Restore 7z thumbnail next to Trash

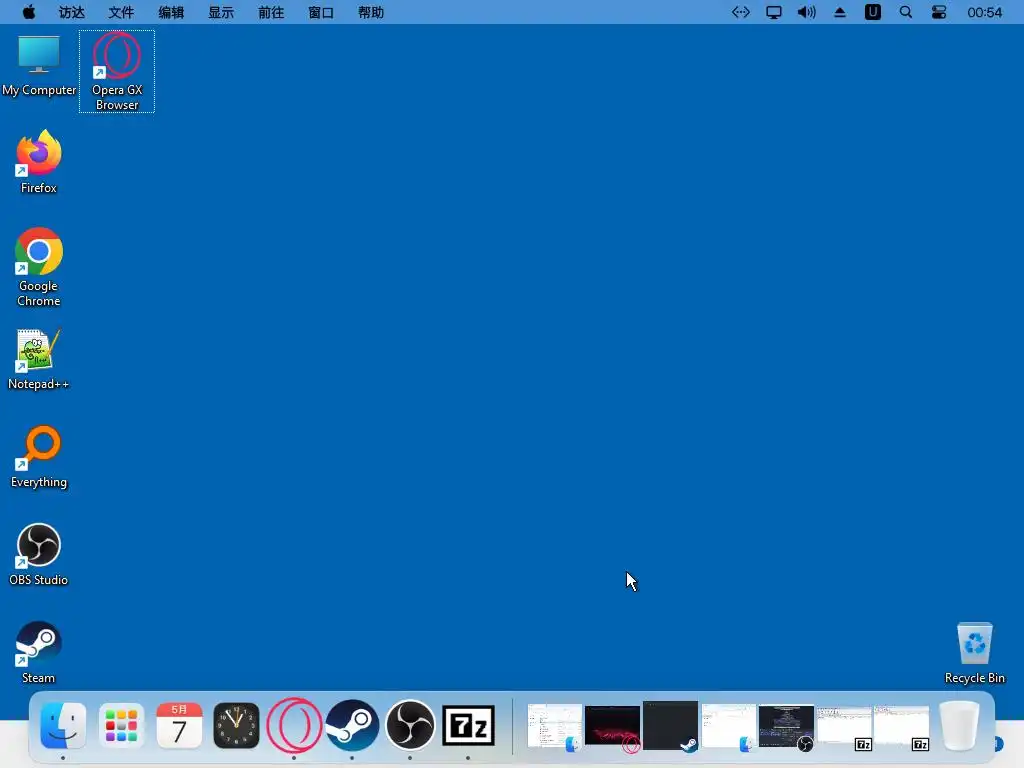[901, 727]
